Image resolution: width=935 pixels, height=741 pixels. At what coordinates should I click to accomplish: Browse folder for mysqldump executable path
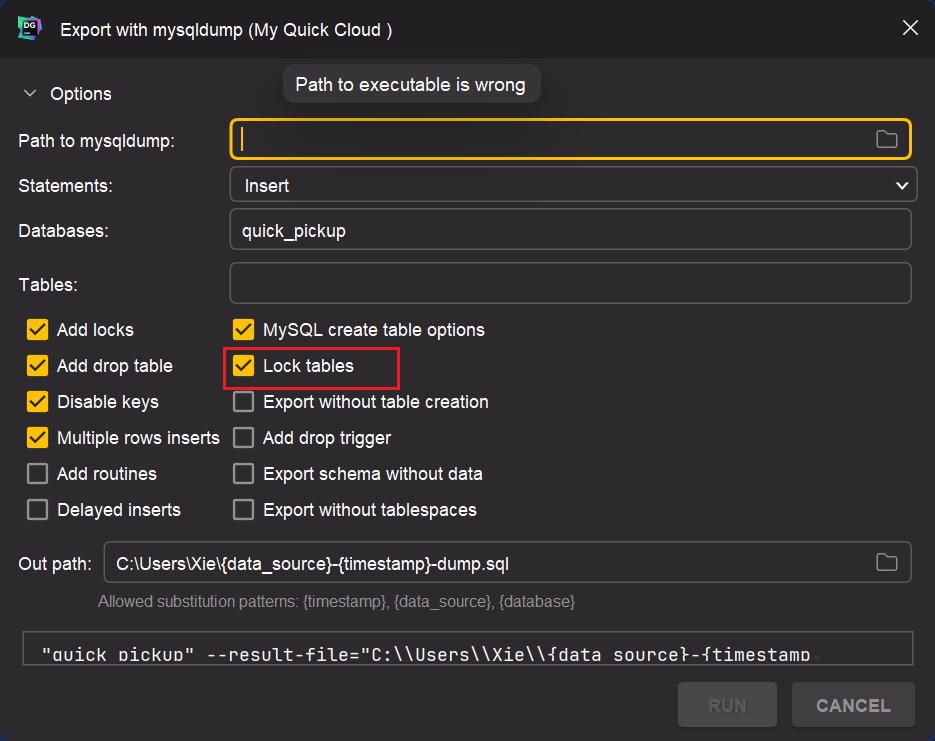(887, 139)
